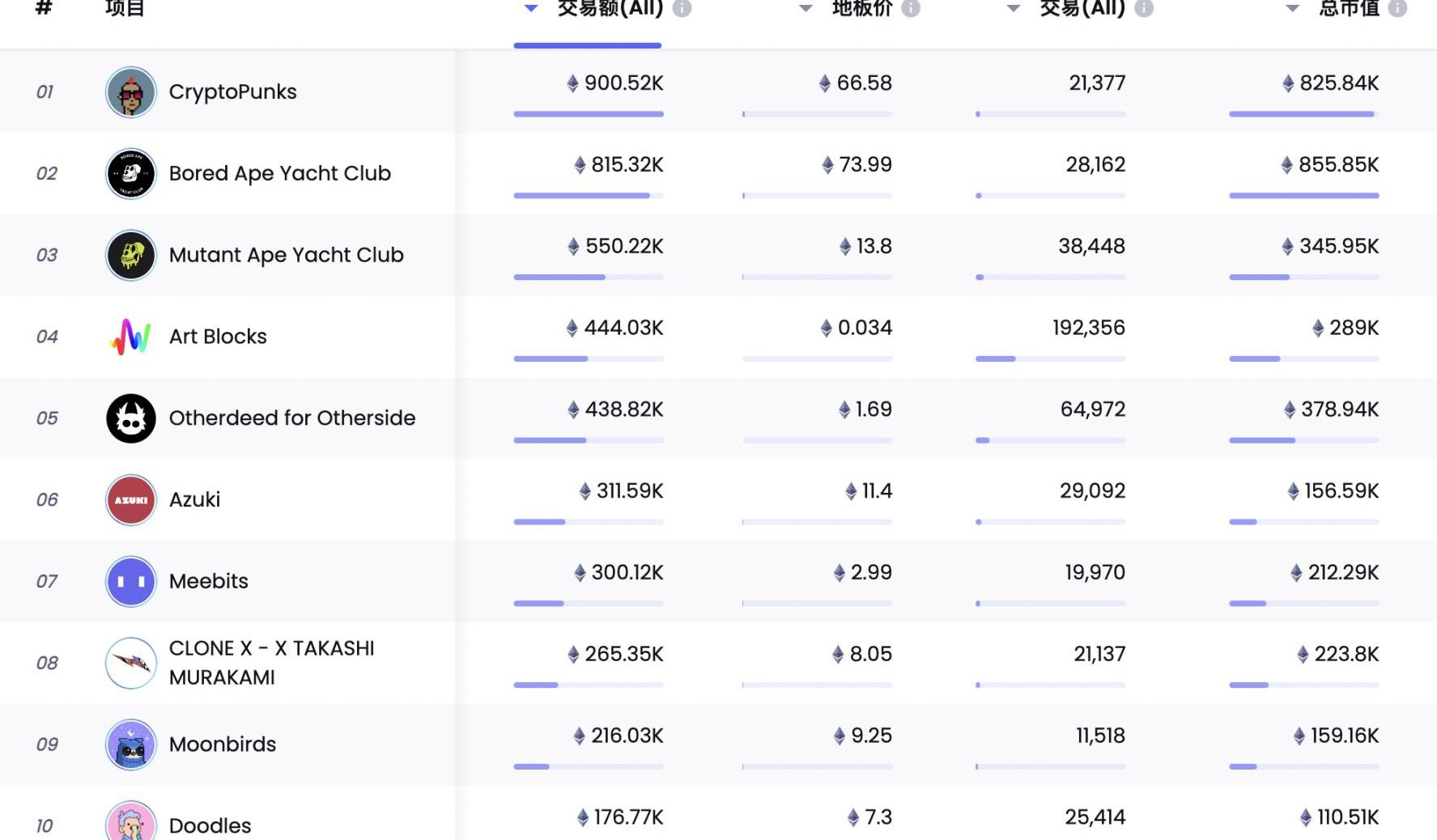The image size is (1437, 840).
Task: Sort by 交易额(All) dropdown arrow
Action: 531,8
